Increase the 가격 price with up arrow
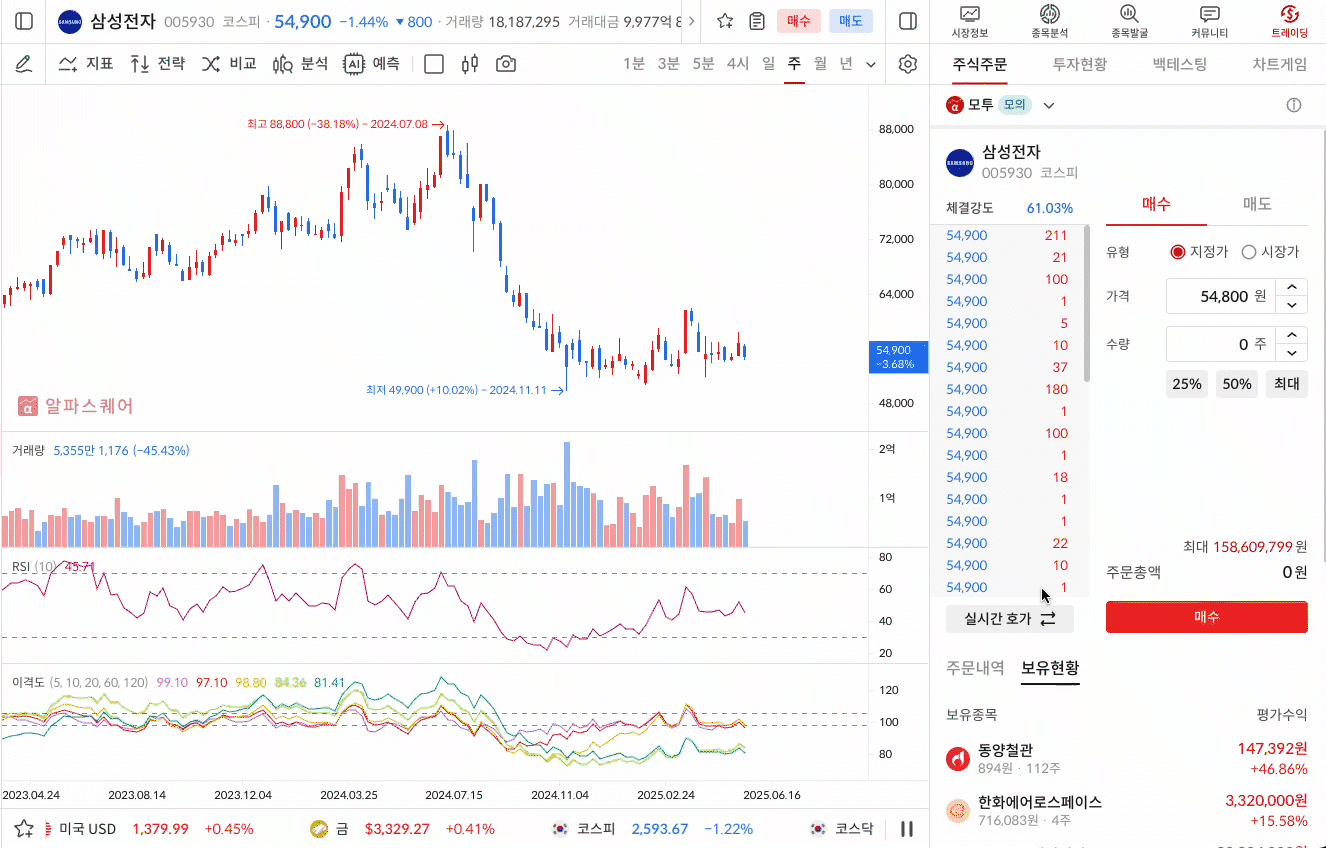 pyautogui.click(x=1293, y=287)
